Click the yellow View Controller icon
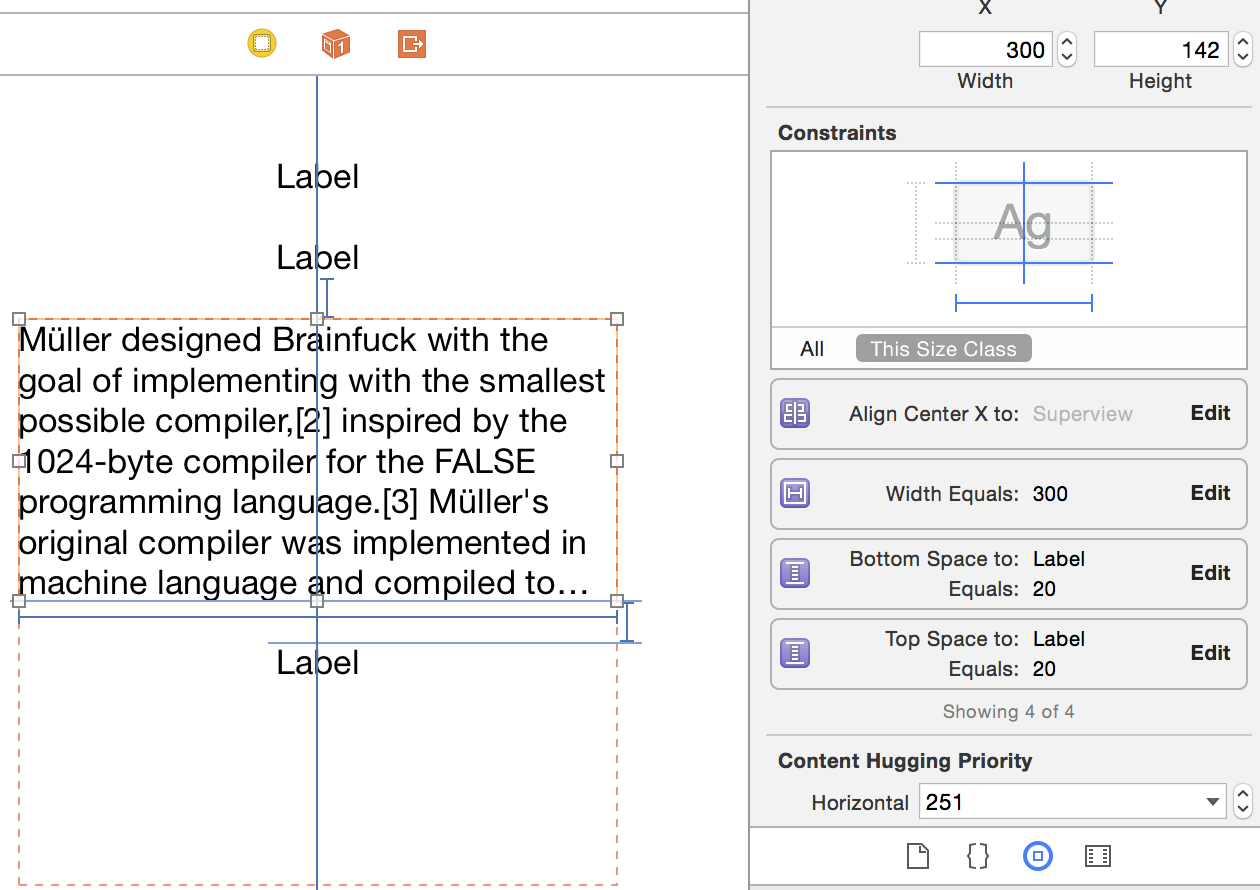This screenshot has width=1260, height=890. (x=262, y=43)
